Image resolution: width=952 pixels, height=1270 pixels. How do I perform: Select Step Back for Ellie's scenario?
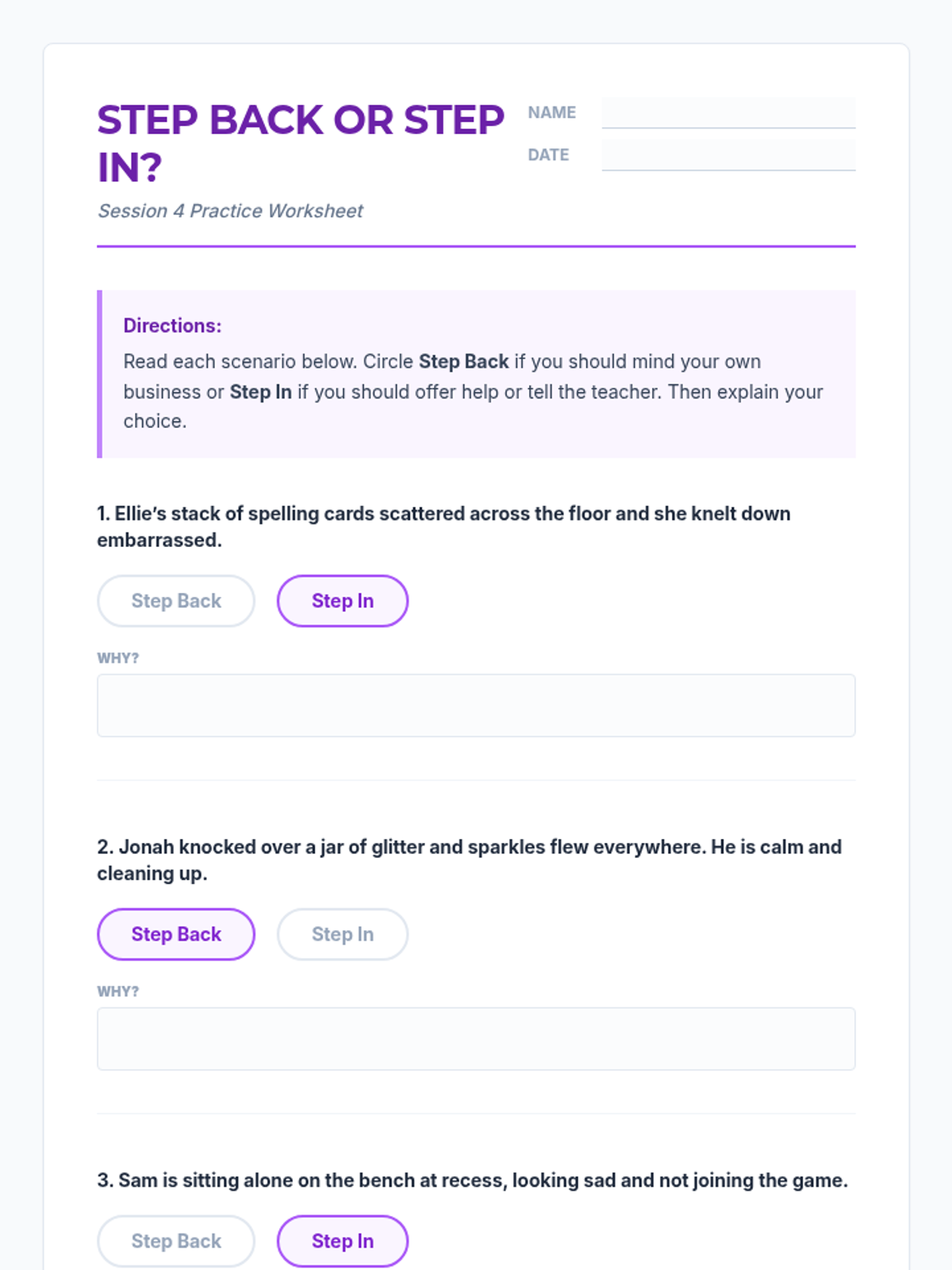[176, 601]
